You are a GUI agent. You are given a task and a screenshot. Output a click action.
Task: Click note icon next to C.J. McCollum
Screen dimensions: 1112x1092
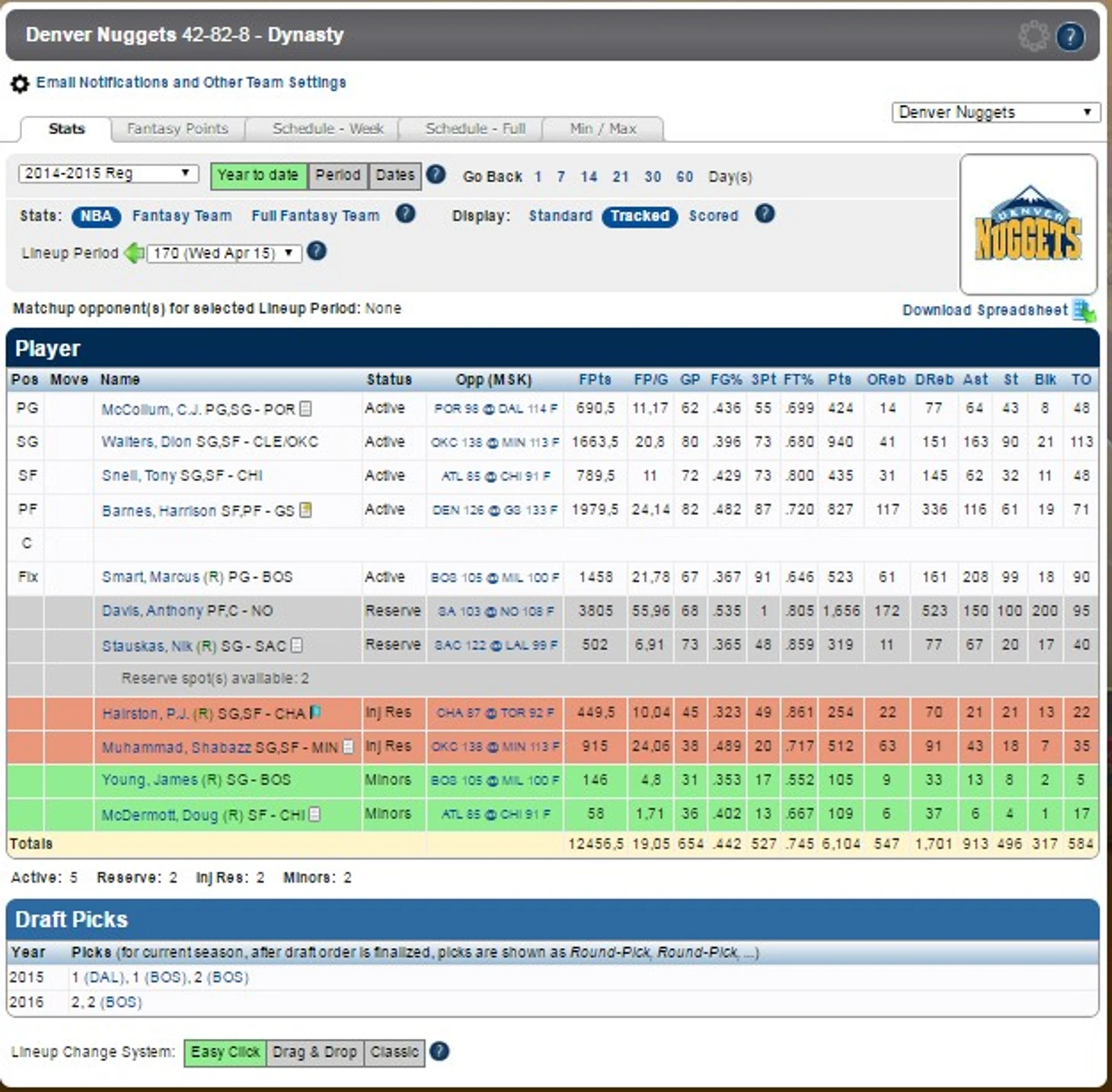(305, 409)
